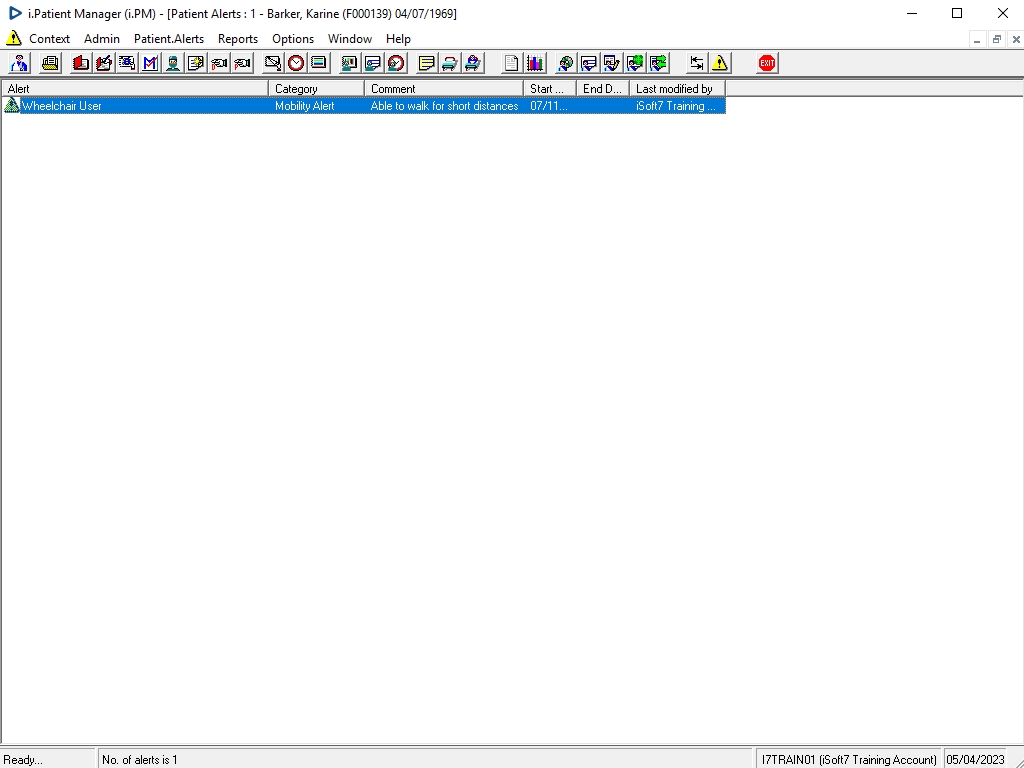Restore the inner Patient Alerts child window
This screenshot has width=1024, height=768.
click(997, 39)
